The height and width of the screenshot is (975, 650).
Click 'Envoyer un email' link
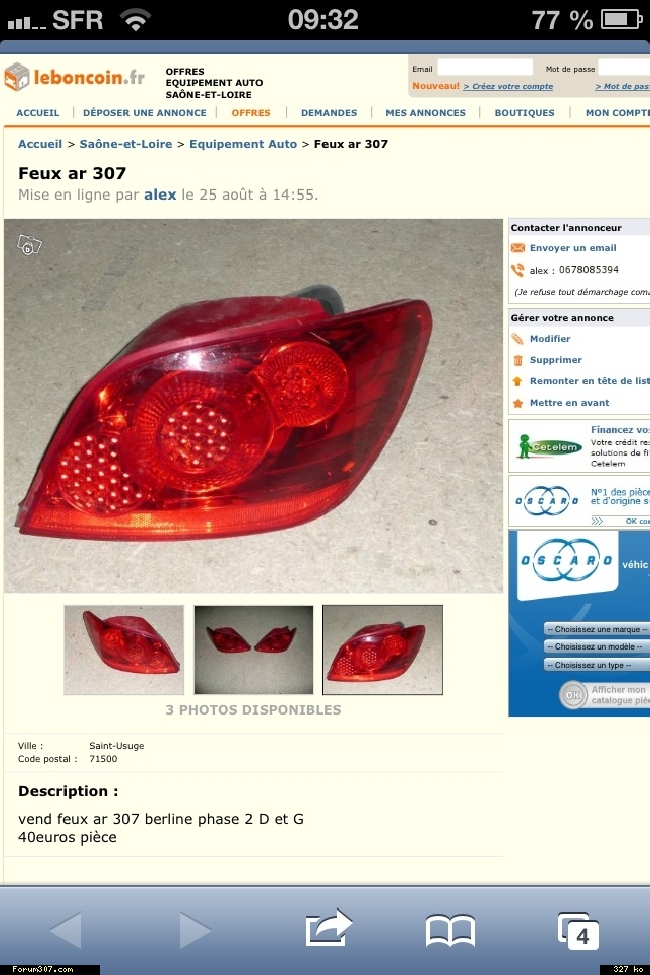pos(573,247)
